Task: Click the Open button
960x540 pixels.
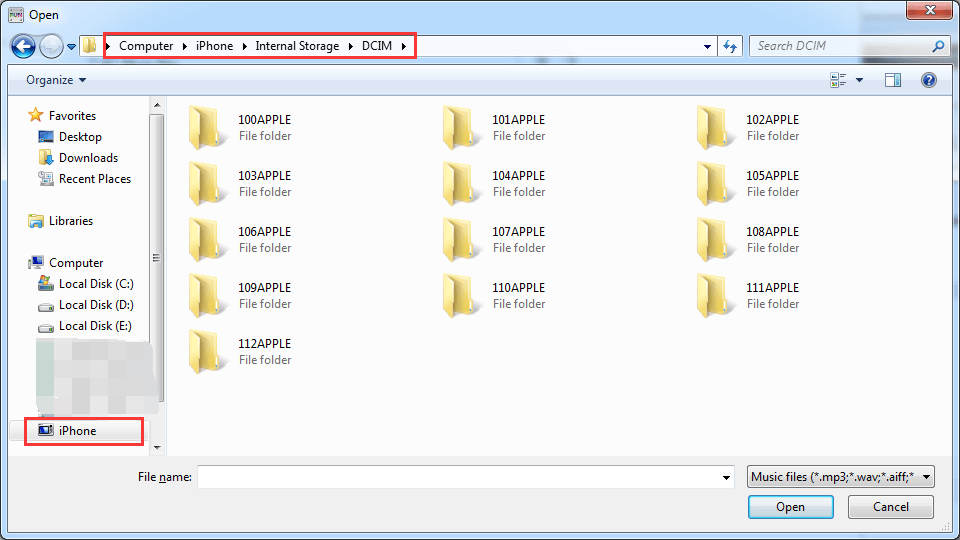Action: pos(790,507)
